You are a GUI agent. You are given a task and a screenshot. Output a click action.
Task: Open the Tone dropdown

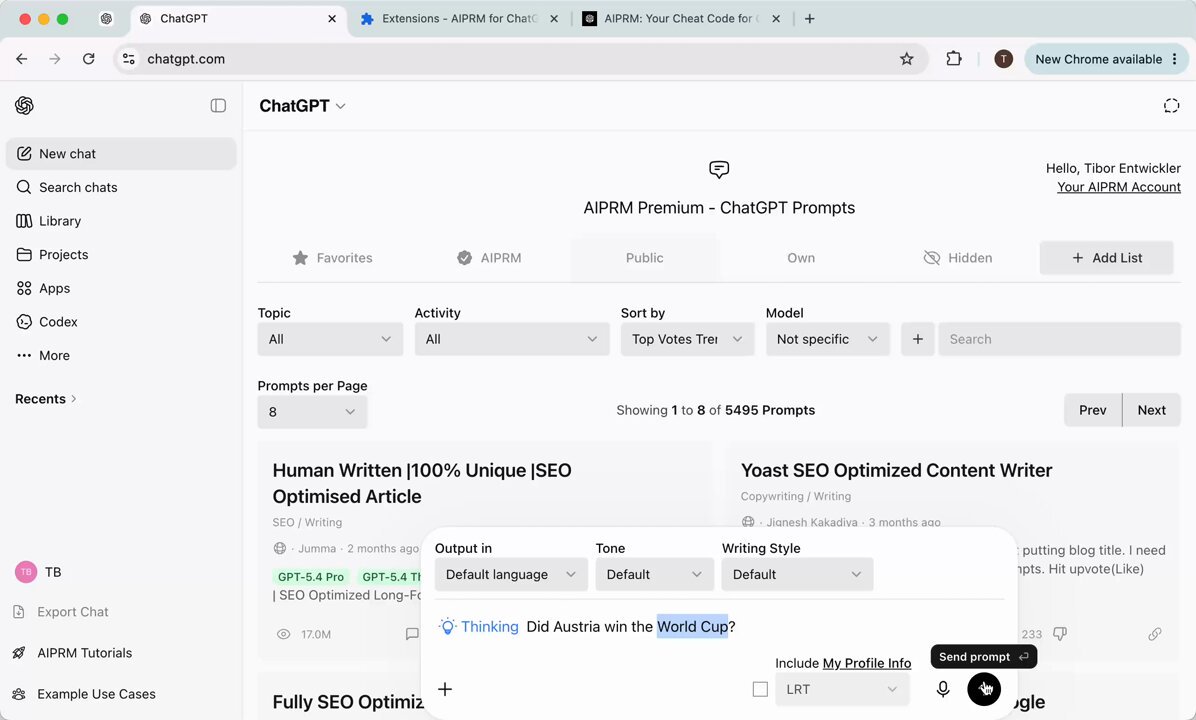654,574
